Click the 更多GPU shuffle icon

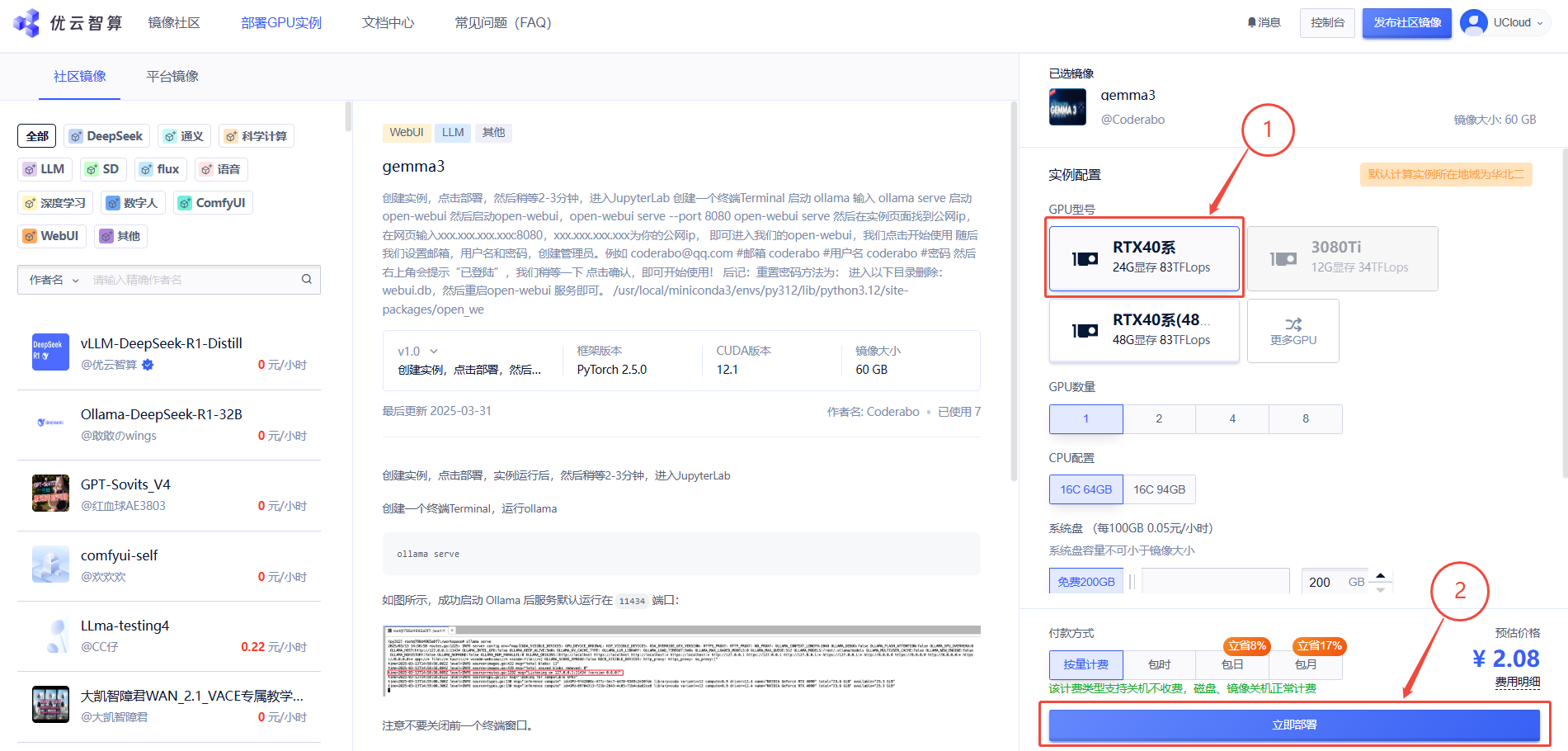[1293, 324]
